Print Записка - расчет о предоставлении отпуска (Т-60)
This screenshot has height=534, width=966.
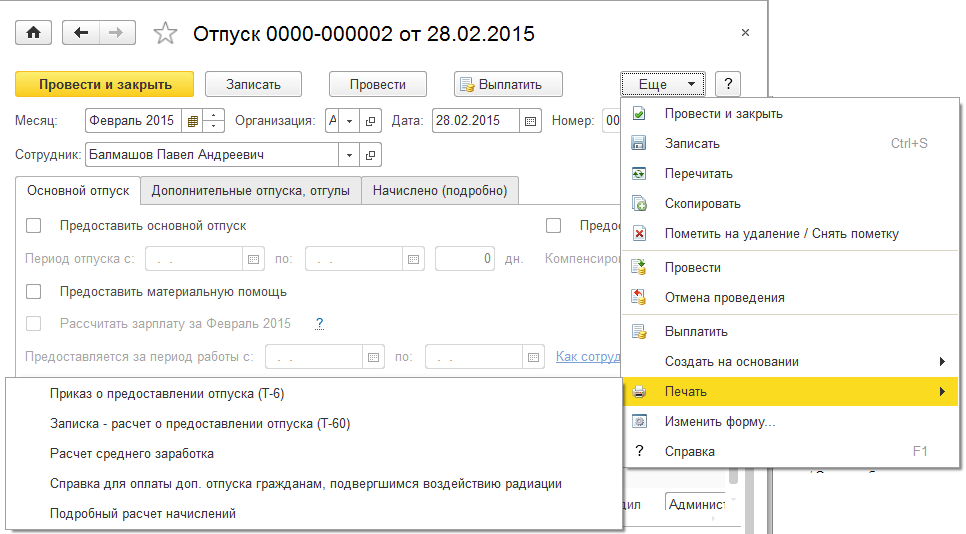pos(314,424)
